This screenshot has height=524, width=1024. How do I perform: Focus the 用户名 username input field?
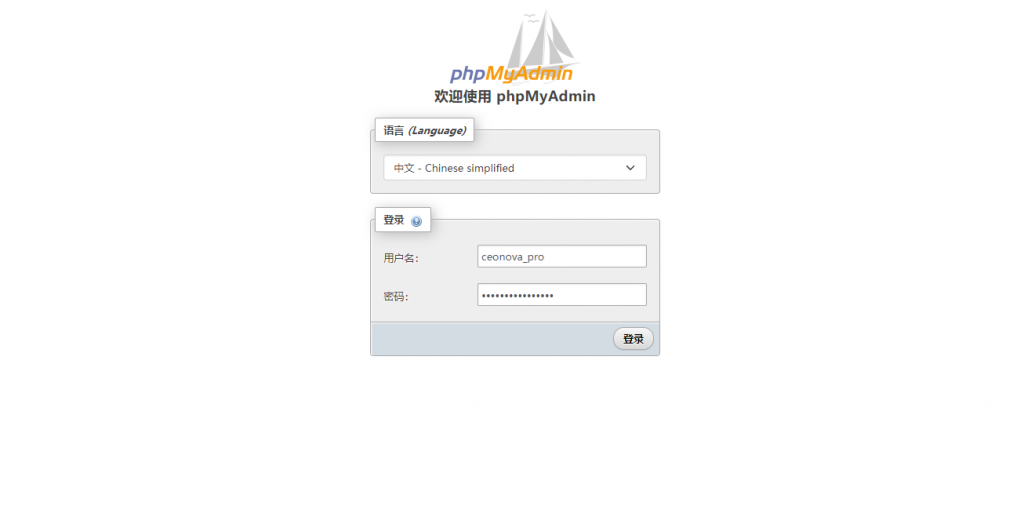562,256
